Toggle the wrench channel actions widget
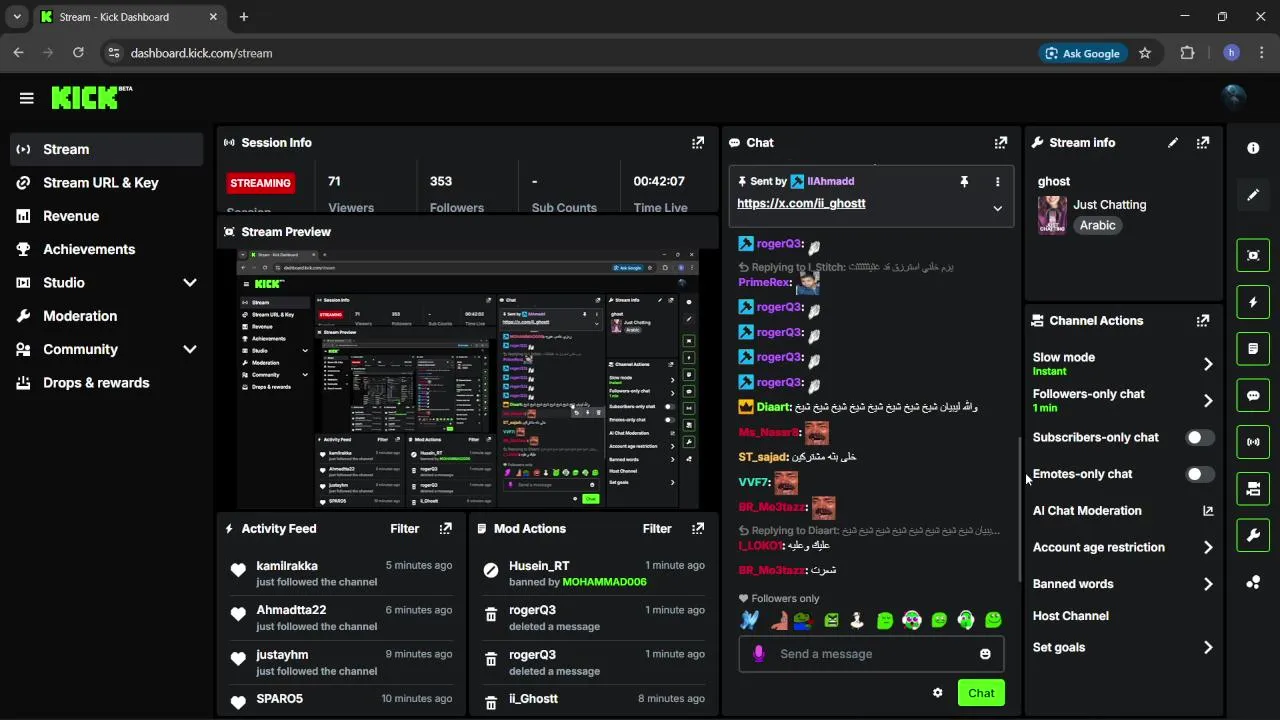Screen dimensions: 1280x720 1253,536
